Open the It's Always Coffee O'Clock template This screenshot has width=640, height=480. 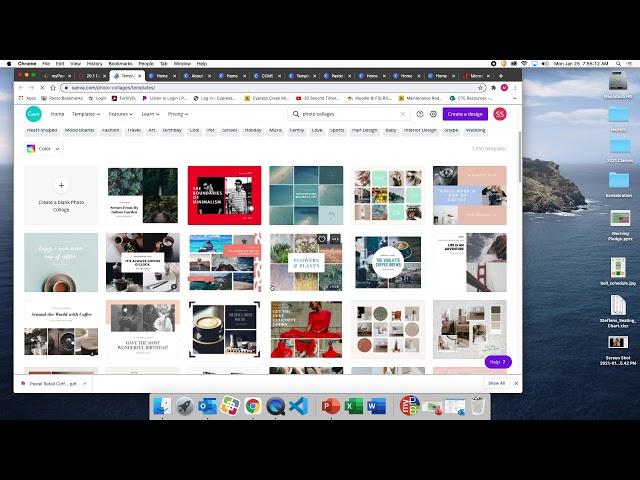click(143, 262)
